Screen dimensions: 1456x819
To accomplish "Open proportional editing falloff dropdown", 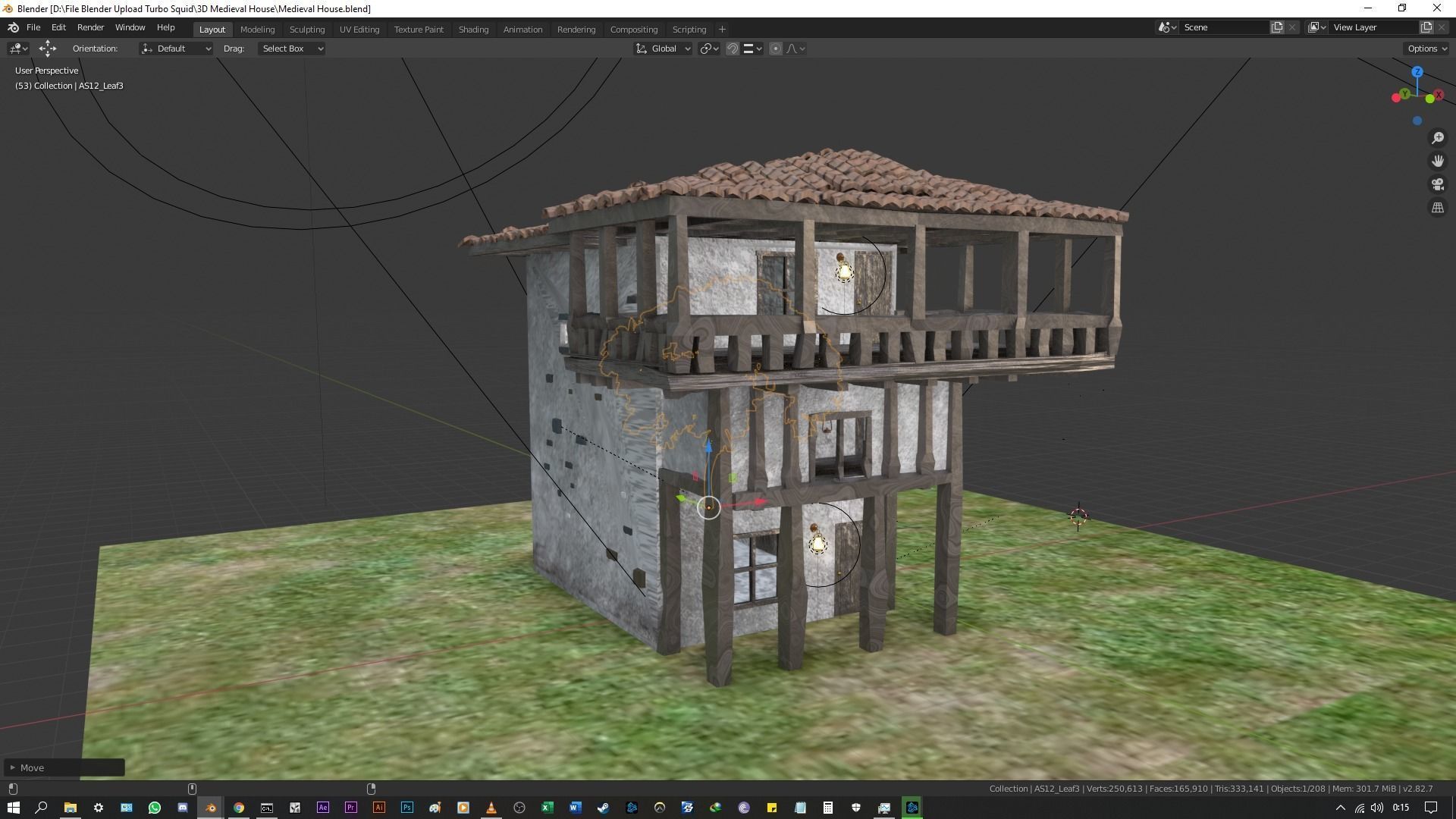I will [x=795, y=49].
